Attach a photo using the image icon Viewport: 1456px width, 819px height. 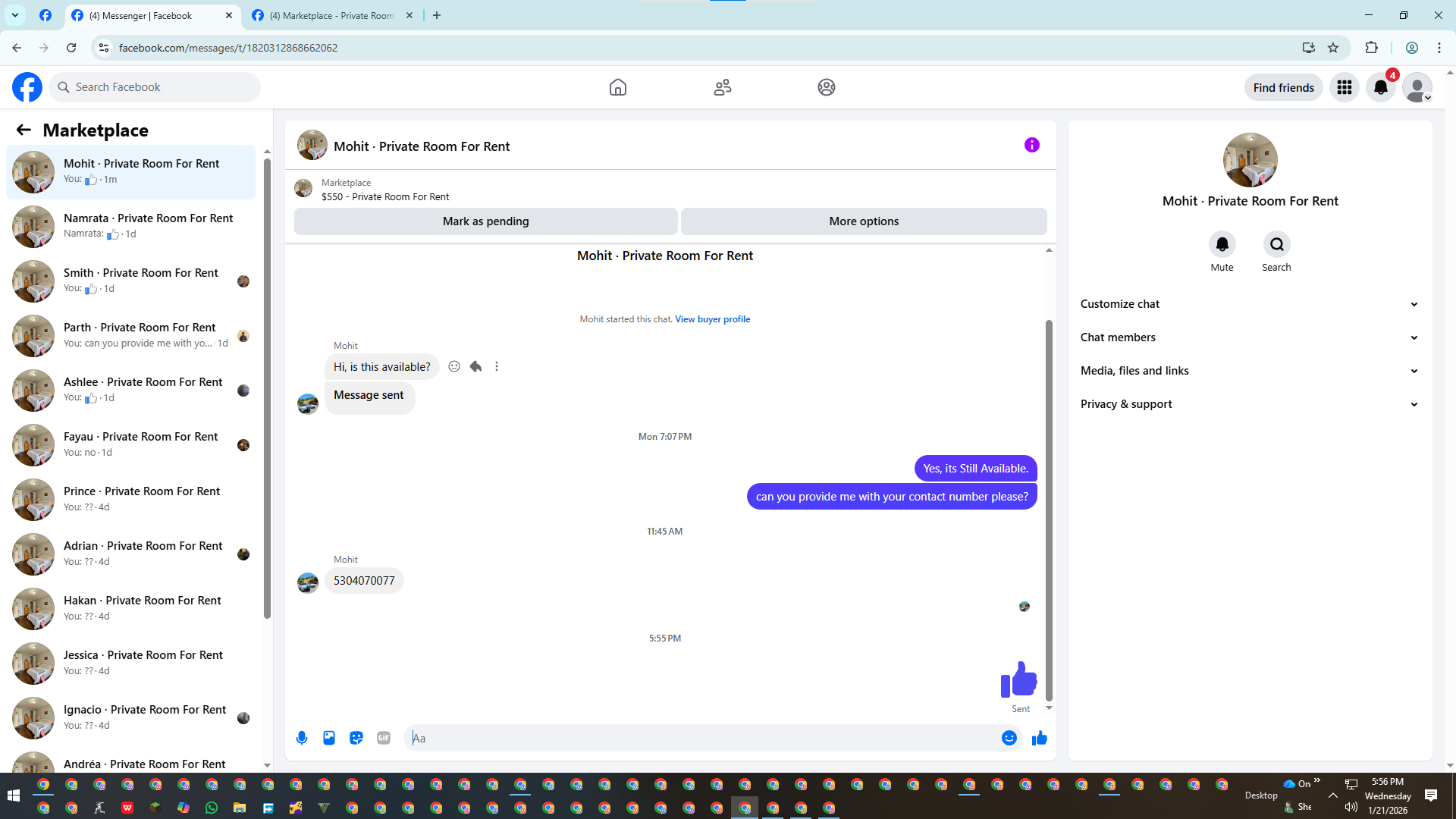[329, 738]
